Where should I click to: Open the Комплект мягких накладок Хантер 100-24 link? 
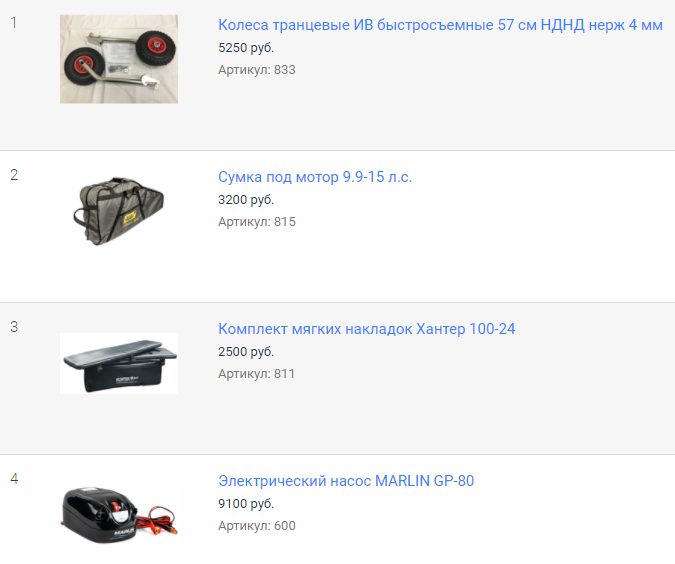[367, 329]
